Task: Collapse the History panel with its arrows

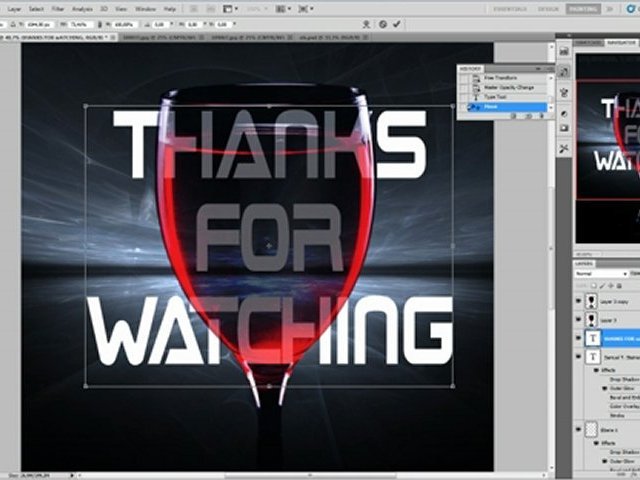Action: click(x=543, y=68)
